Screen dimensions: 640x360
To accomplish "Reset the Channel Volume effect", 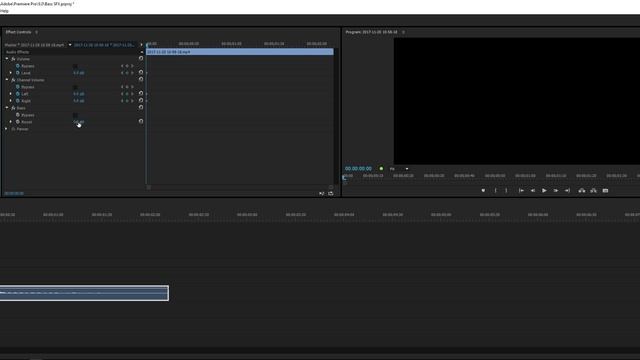I will (141, 80).
